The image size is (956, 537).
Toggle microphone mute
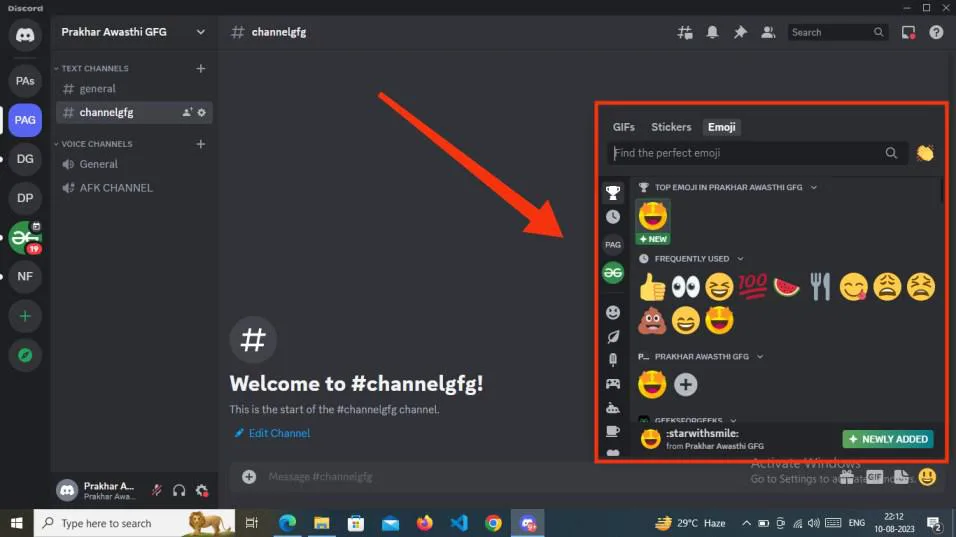[157, 490]
